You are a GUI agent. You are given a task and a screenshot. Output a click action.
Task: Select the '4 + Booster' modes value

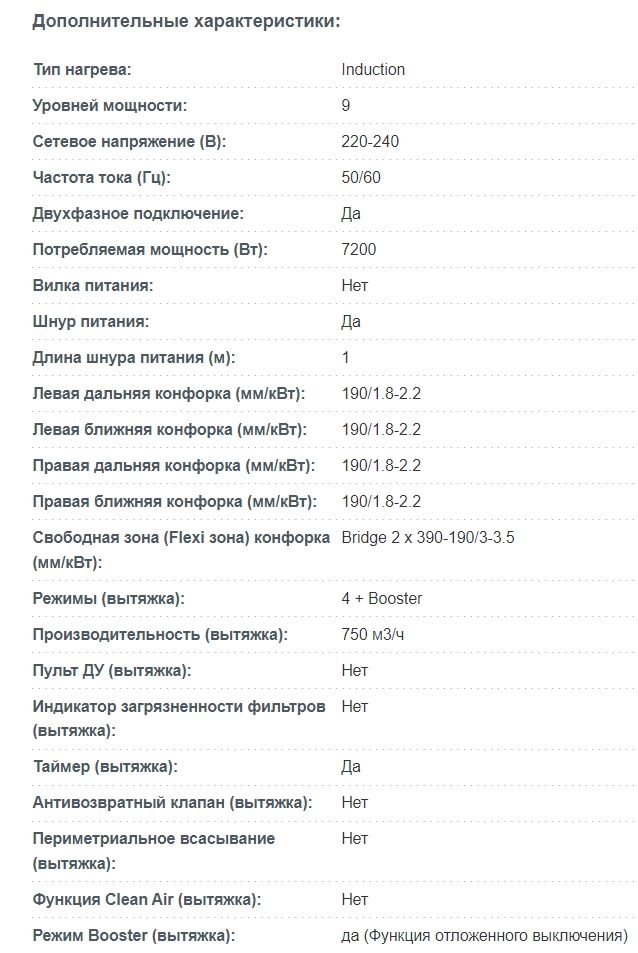(x=382, y=599)
